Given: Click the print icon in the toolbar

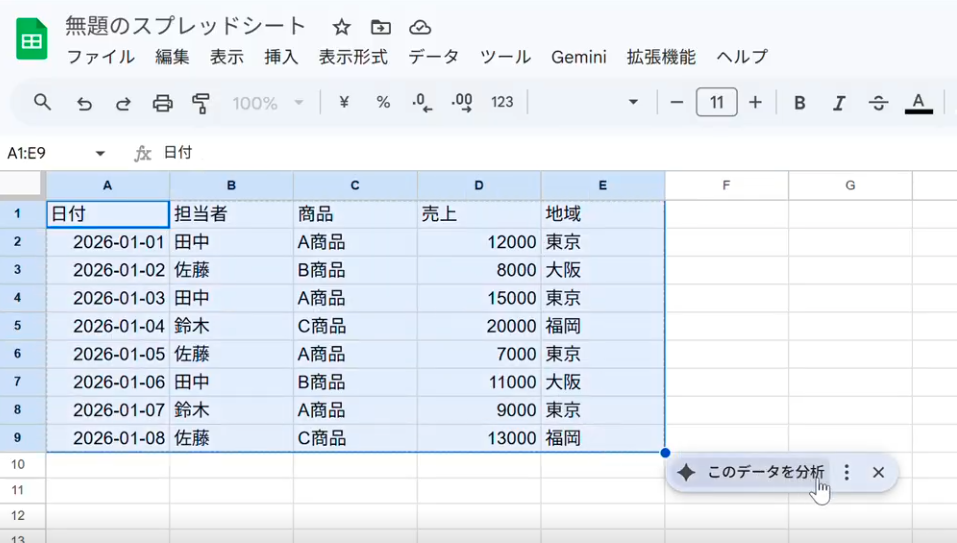Looking at the screenshot, I should (x=162, y=103).
